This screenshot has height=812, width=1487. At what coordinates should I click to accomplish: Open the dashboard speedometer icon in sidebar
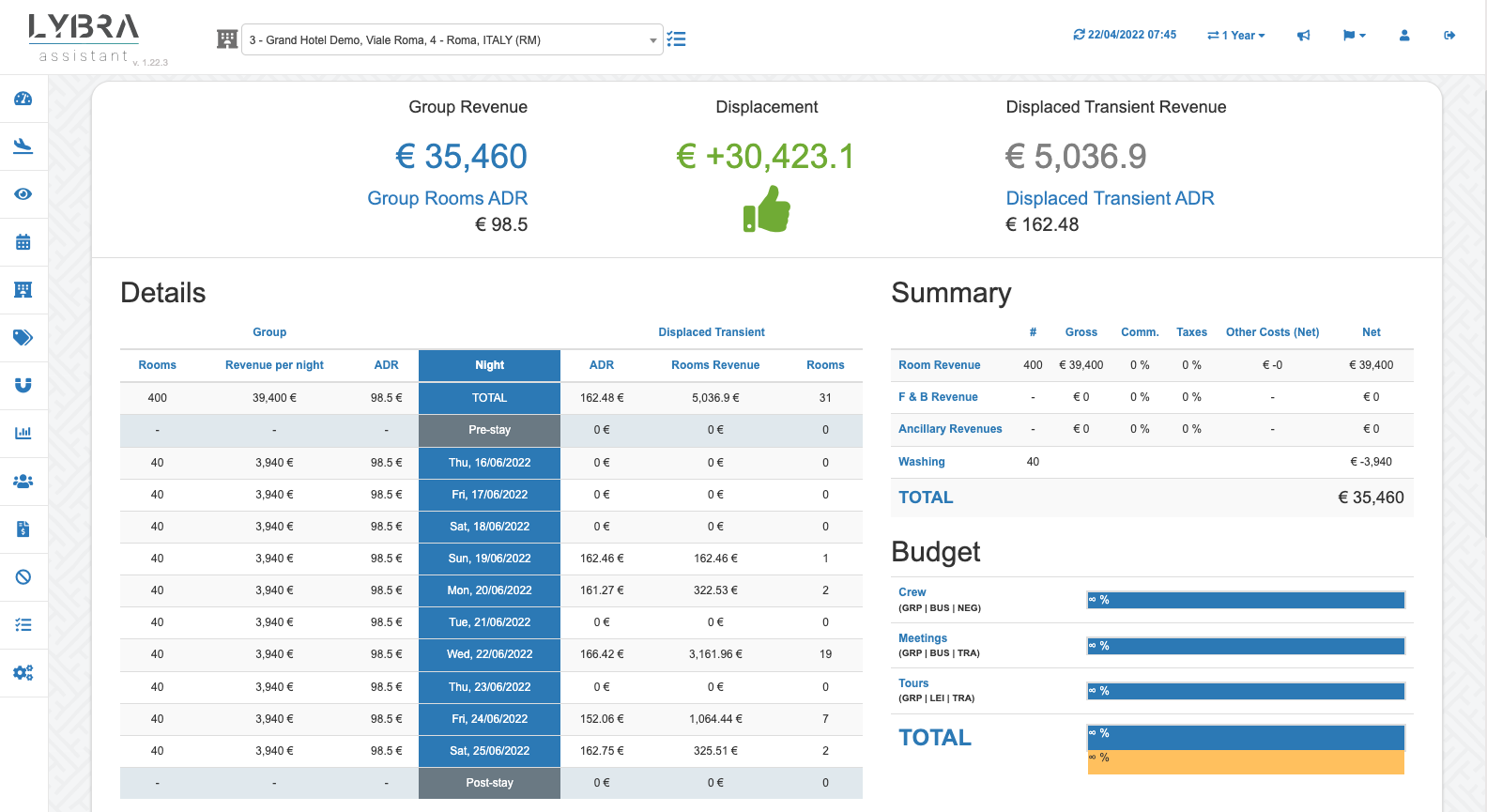tap(23, 99)
